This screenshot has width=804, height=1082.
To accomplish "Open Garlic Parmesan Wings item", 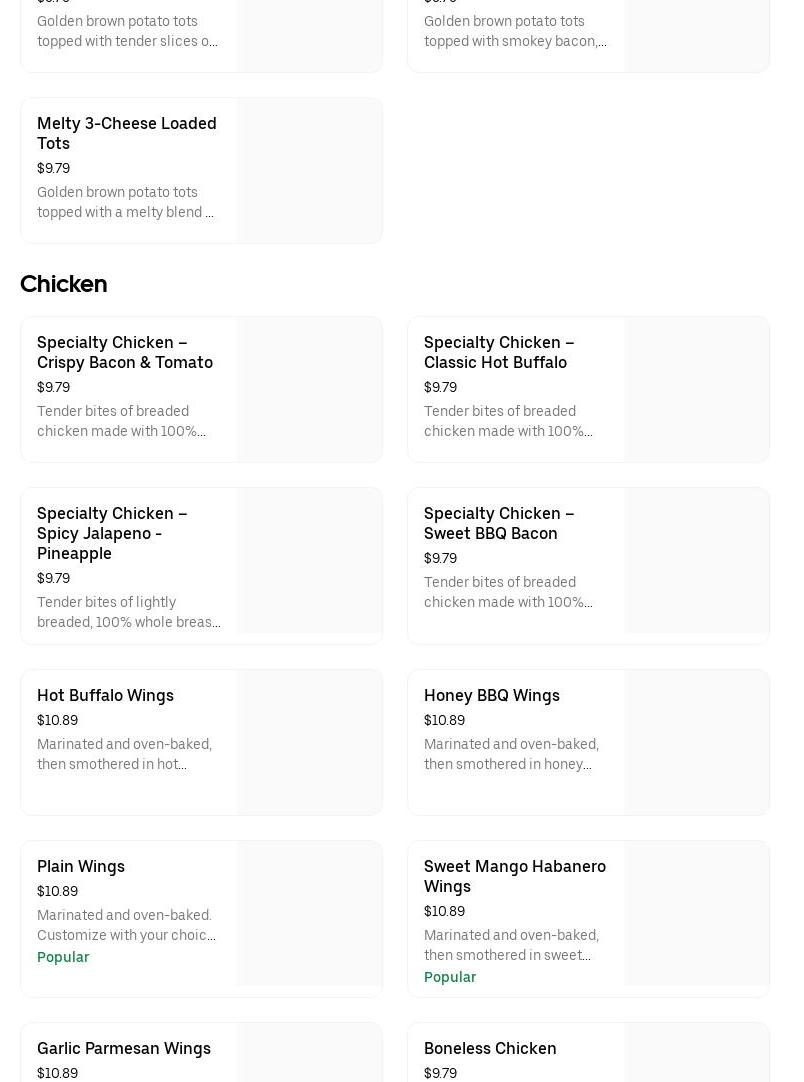I will point(124,1048).
